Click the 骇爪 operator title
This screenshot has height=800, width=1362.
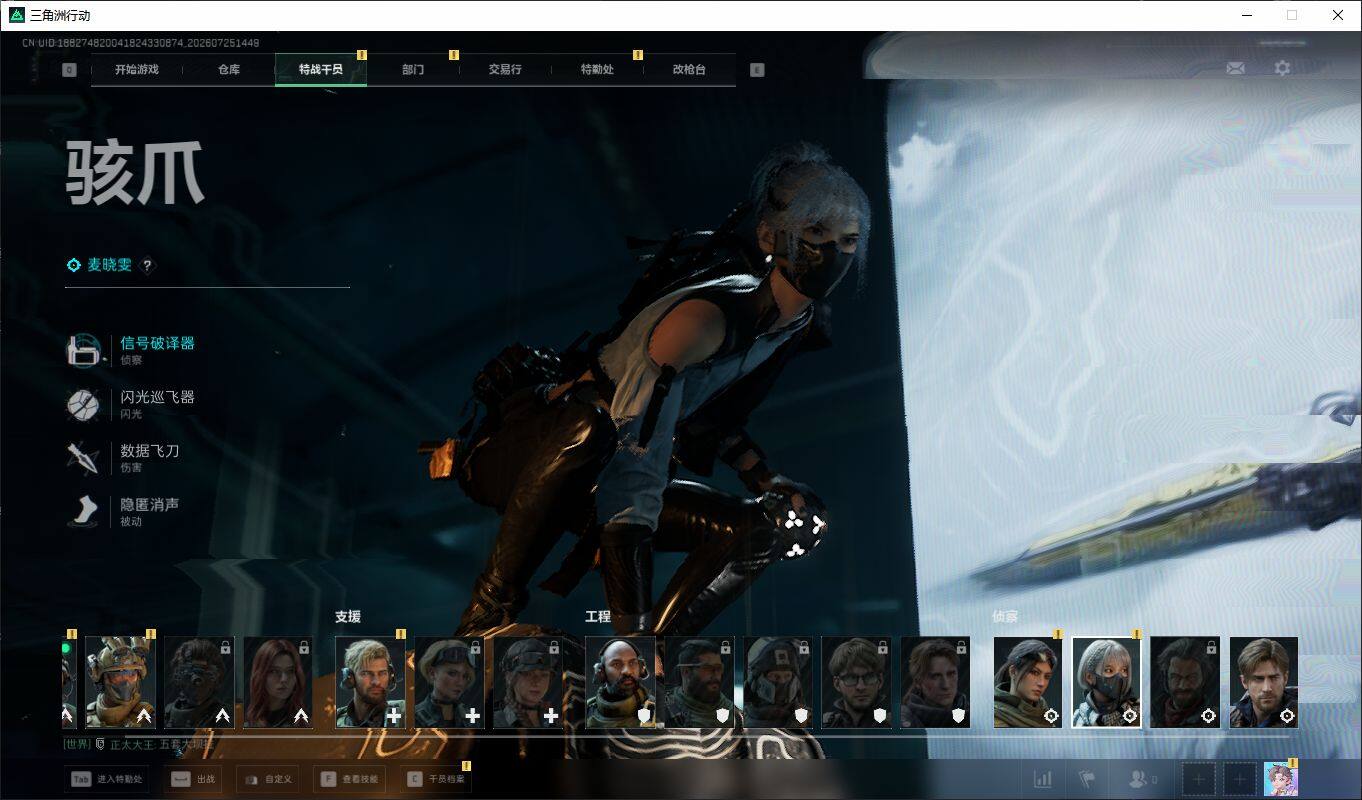(135, 174)
